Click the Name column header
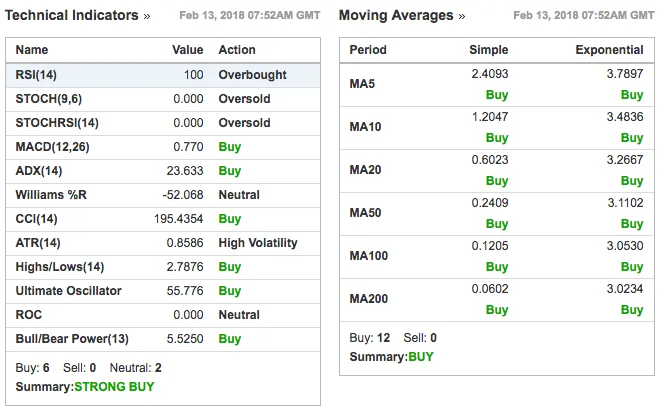Viewport: 661px width, 407px height. 32,50
